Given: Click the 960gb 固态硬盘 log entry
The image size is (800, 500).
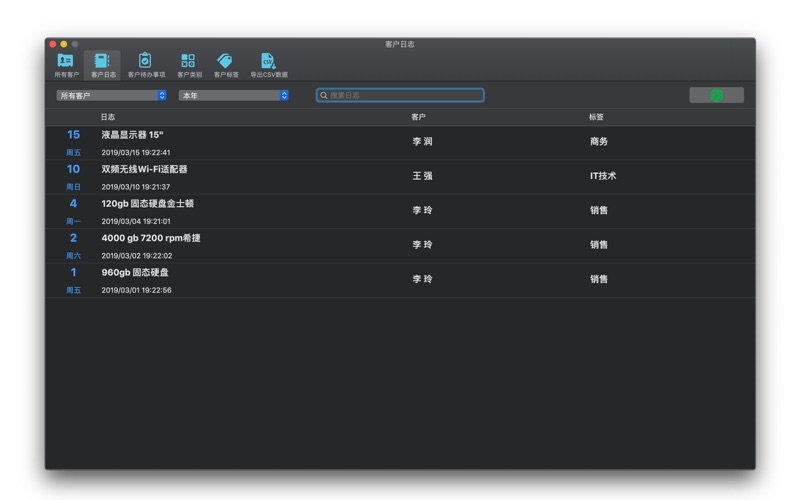Looking at the screenshot, I should pyautogui.click(x=135, y=273).
